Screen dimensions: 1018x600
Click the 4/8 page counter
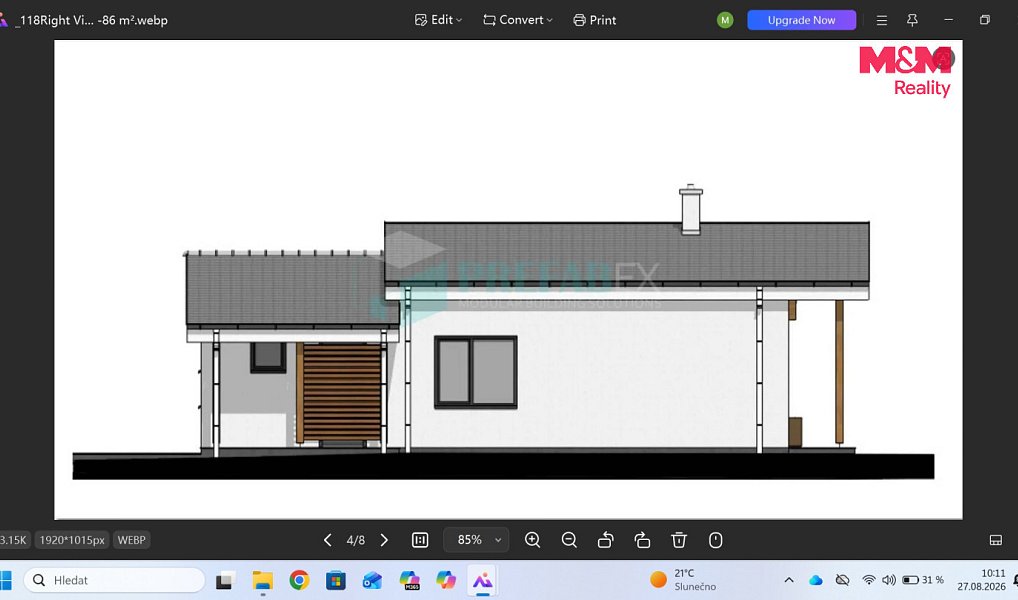[x=356, y=540]
